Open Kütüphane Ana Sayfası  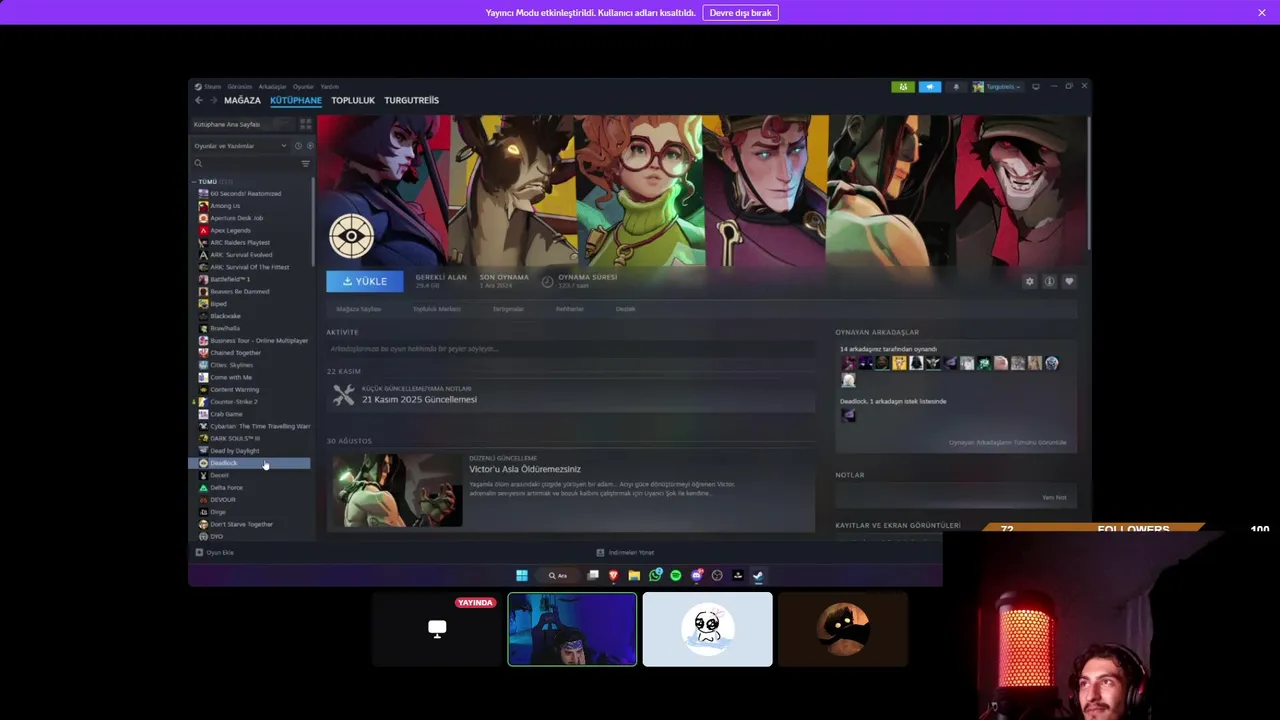point(241,124)
